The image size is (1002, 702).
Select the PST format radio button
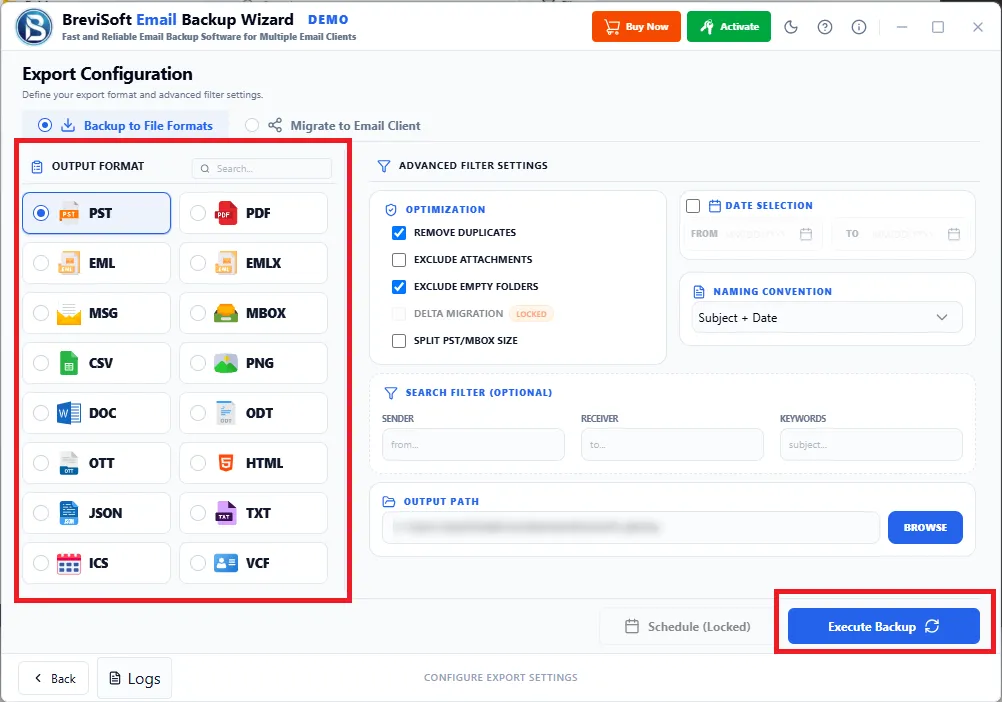point(41,213)
